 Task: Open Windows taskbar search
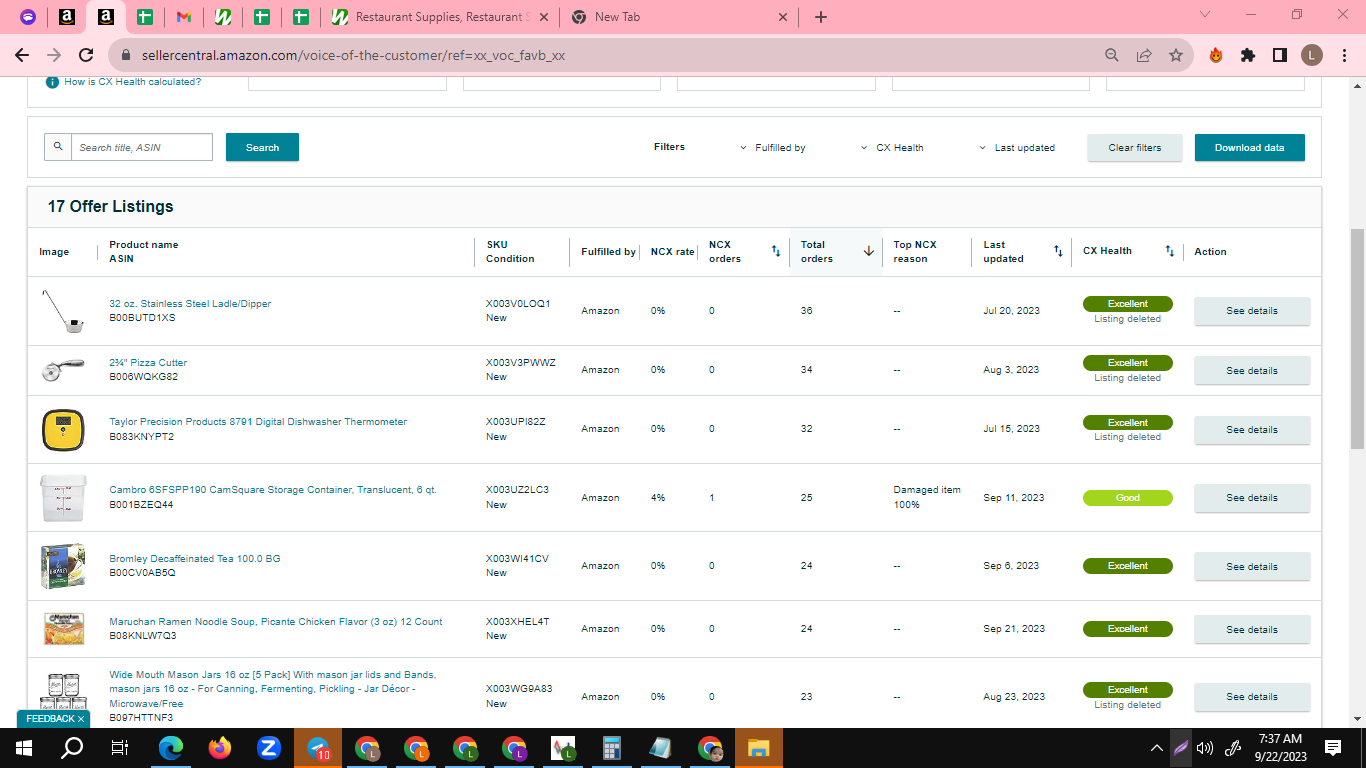point(72,747)
